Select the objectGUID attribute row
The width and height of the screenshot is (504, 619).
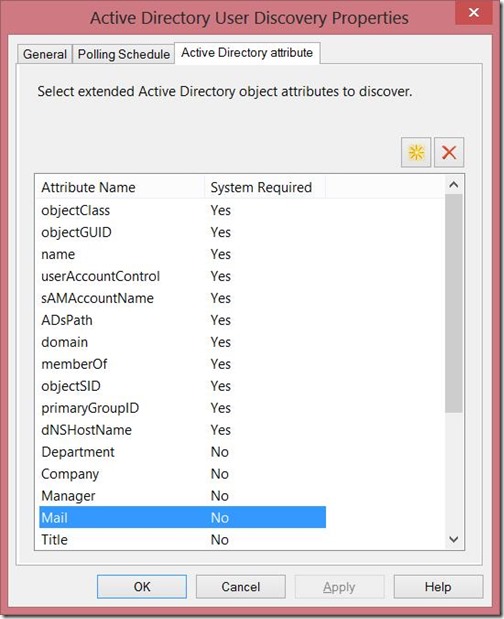pos(182,232)
